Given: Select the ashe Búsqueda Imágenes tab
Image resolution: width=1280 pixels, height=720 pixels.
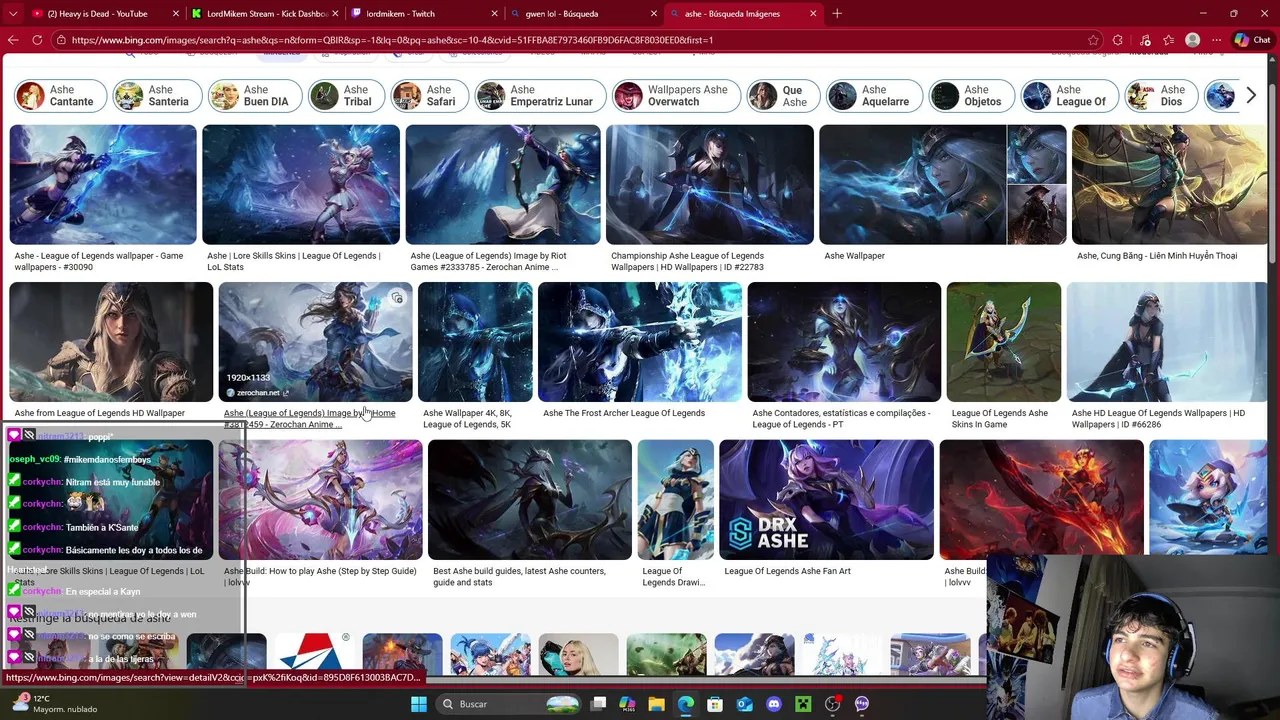Looking at the screenshot, I should (743, 14).
